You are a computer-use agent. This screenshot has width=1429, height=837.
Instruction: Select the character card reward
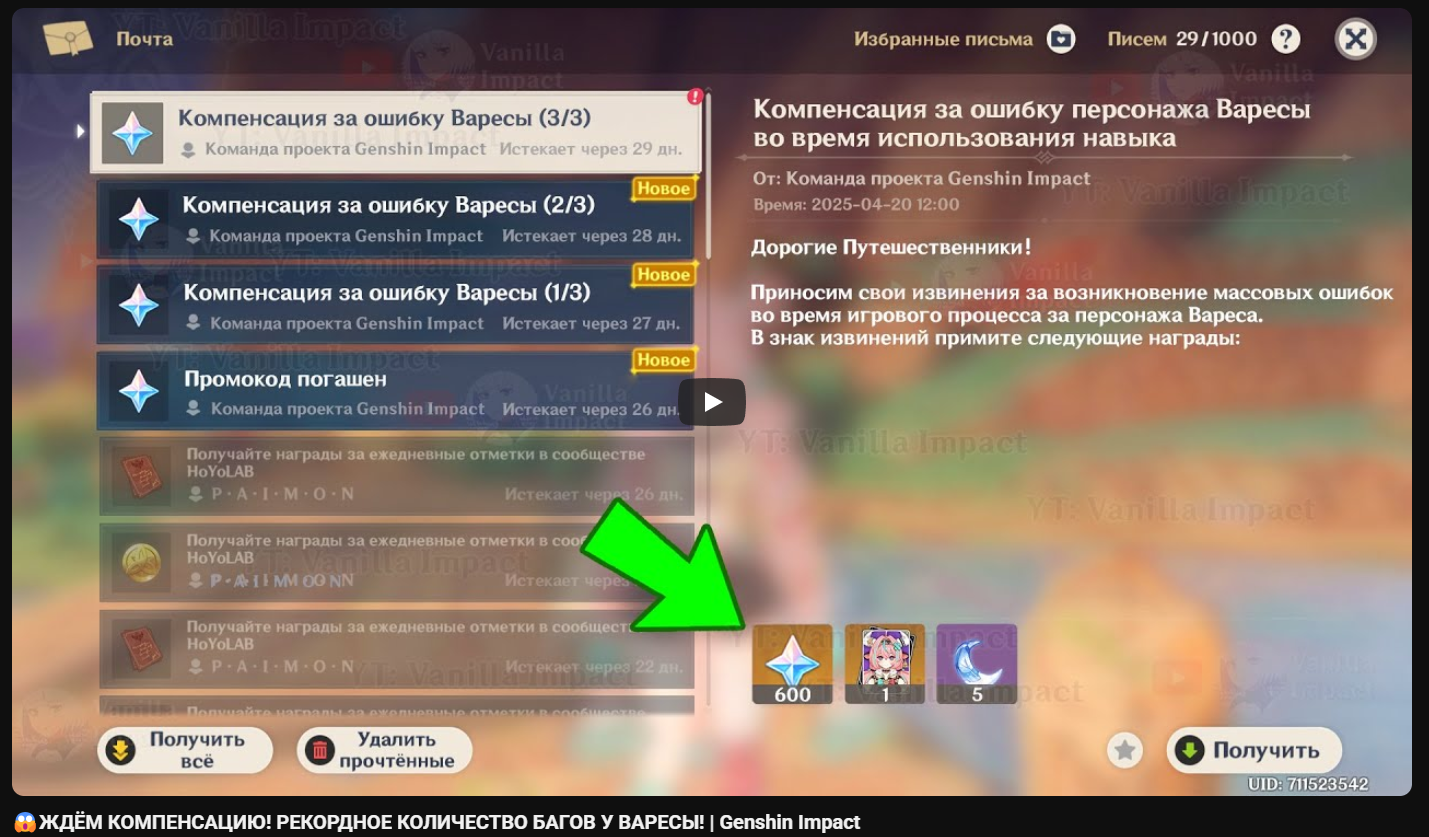(885, 664)
